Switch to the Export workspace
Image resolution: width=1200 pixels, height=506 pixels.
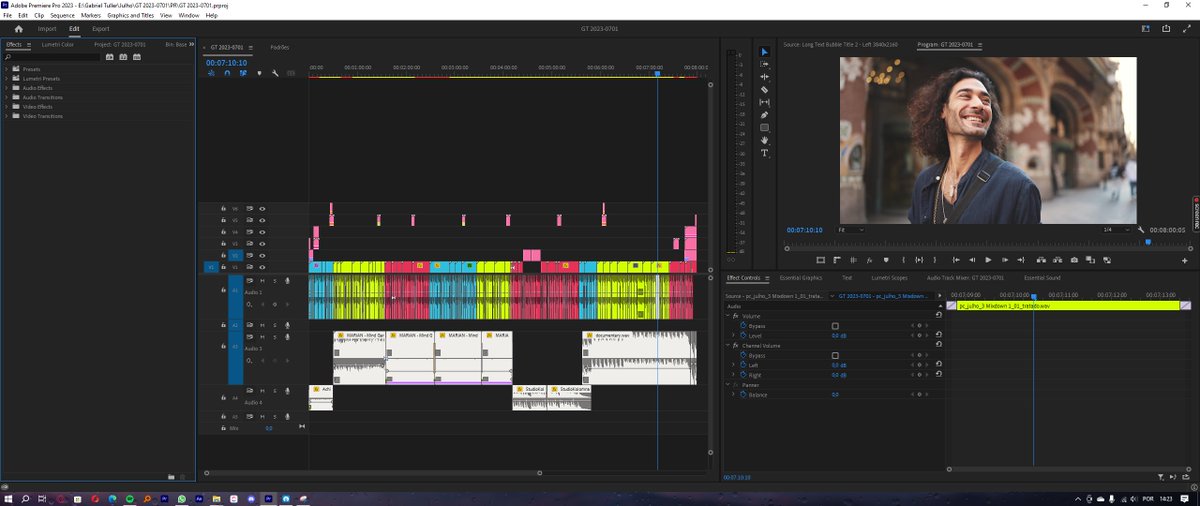[x=101, y=29]
